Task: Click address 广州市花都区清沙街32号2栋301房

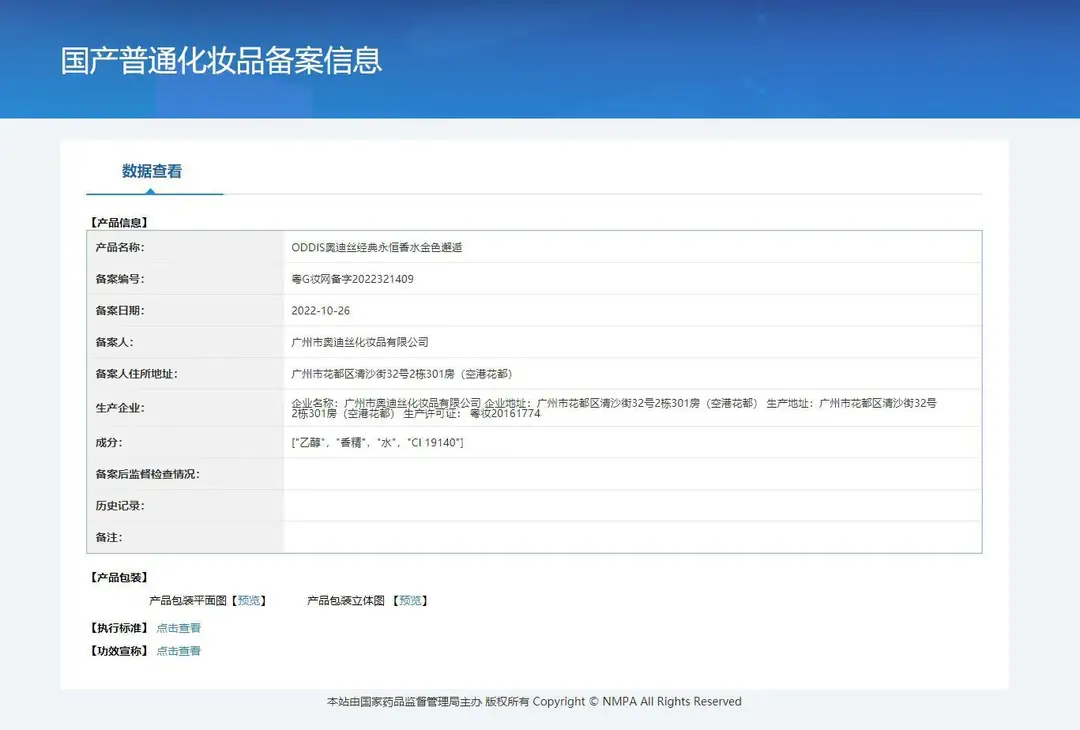Action: coord(402,374)
